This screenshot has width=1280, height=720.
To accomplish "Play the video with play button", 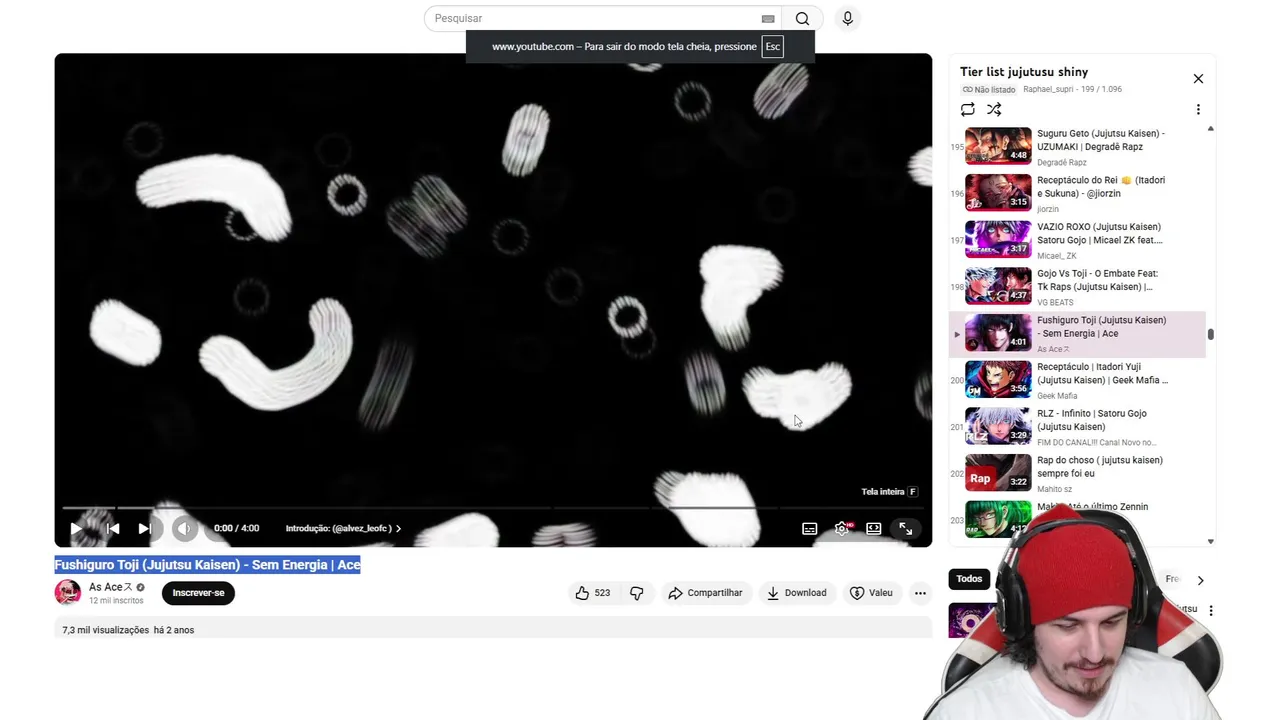I will [76, 528].
